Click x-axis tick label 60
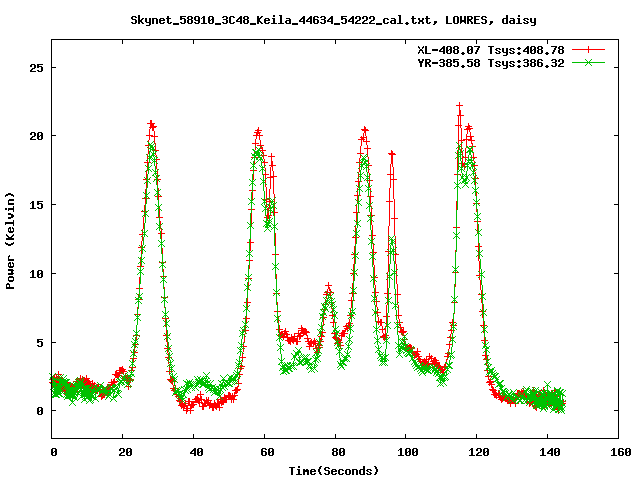 [x=267, y=452]
